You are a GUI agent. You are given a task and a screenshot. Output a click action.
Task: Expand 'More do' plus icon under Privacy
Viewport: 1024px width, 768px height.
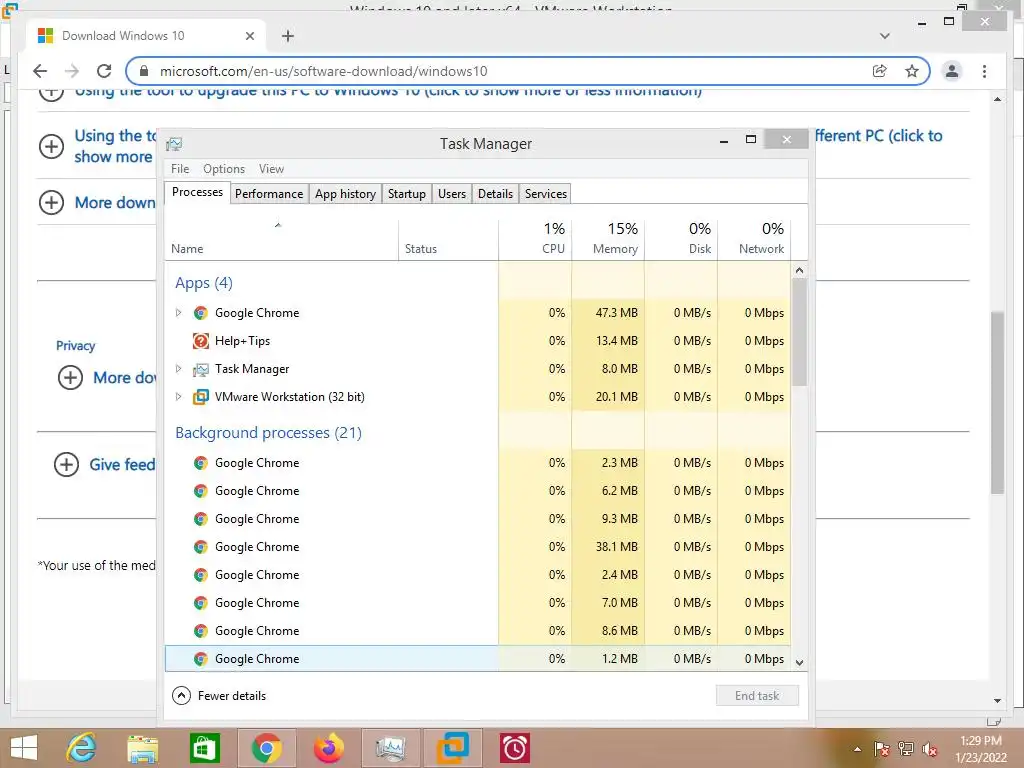(70, 377)
